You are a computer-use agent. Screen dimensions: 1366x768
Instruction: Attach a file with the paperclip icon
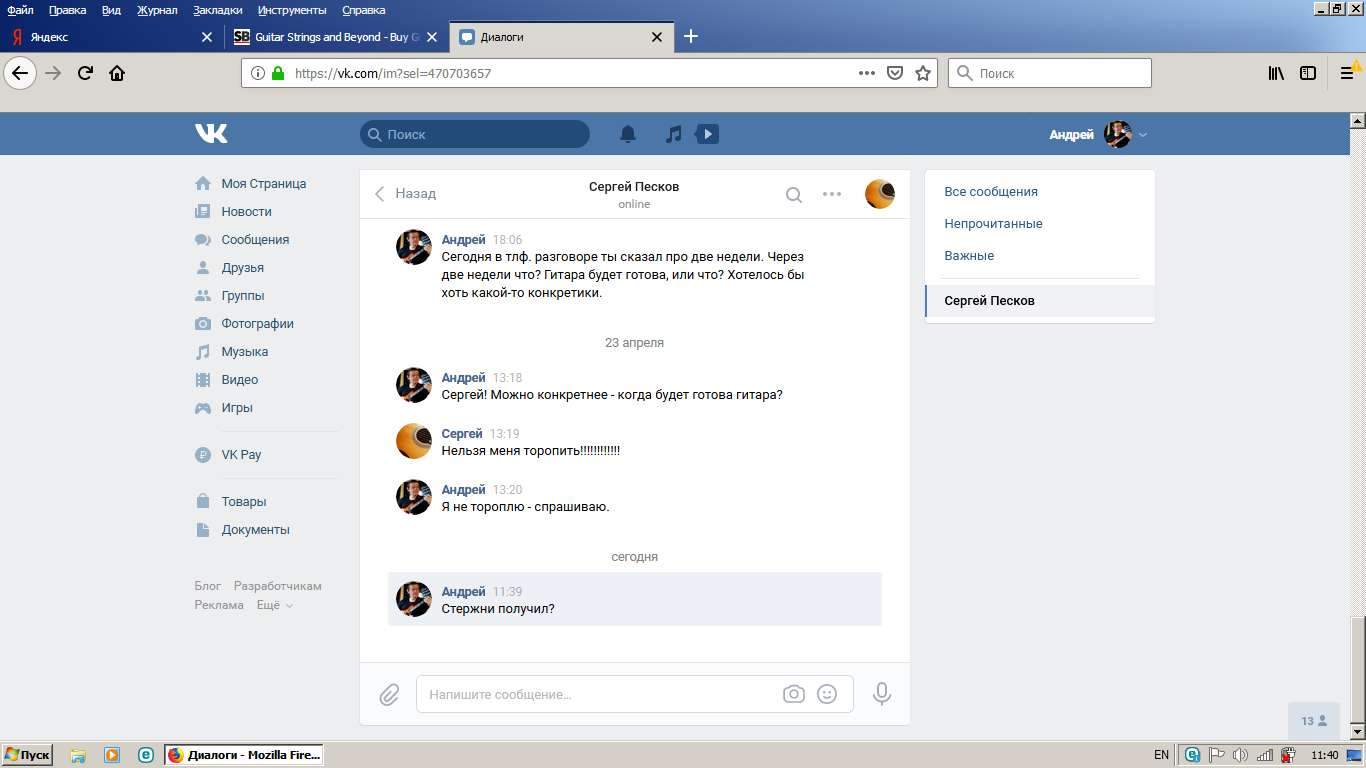pyautogui.click(x=389, y=694)
